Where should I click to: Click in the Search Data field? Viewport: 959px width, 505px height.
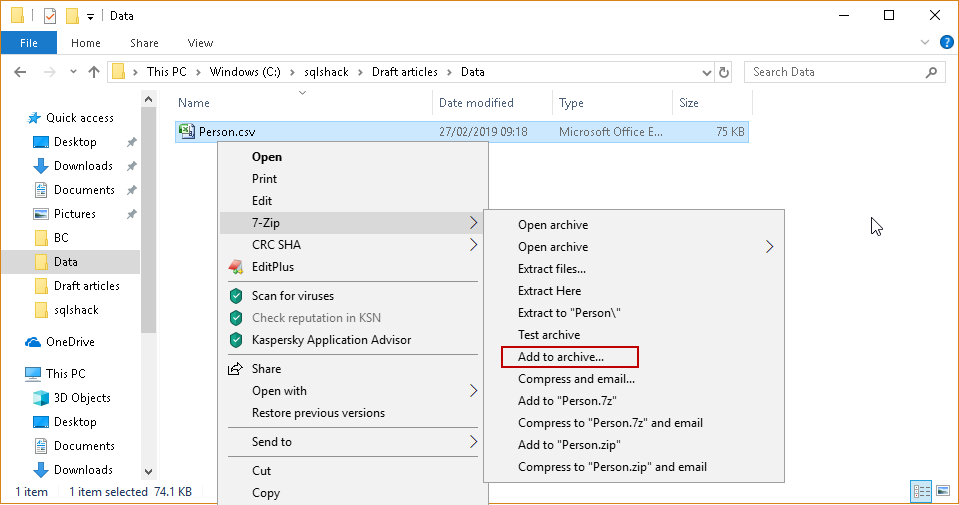coord(835,72)
